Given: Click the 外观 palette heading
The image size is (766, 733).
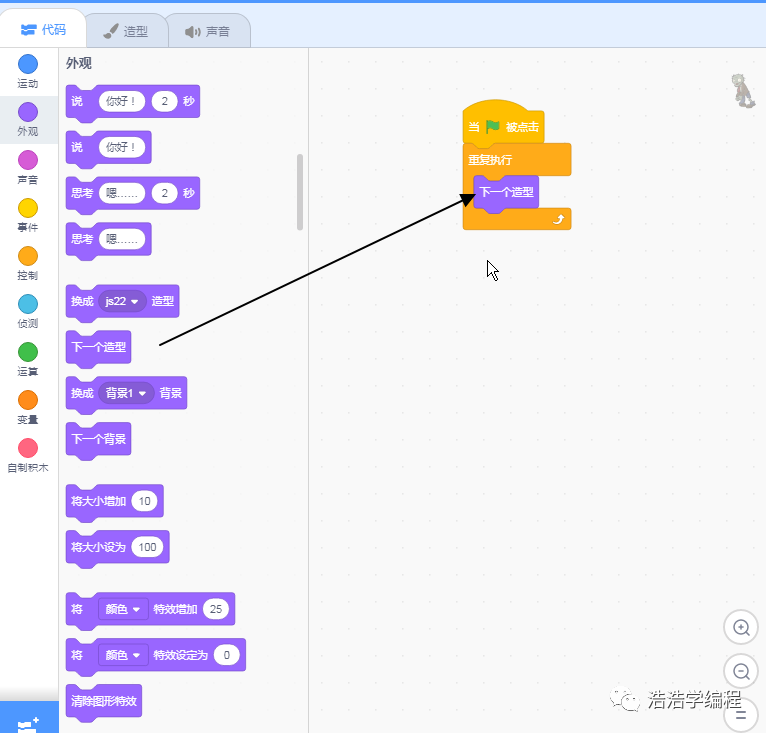Looking at the screenshot, I should (79, 64).
